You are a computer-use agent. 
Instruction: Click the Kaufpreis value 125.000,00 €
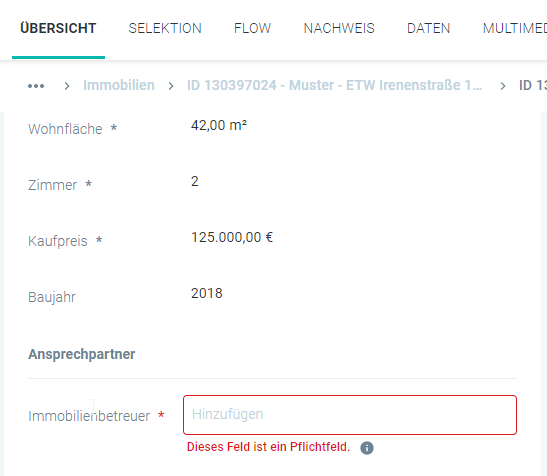click(x=232, y=237)
